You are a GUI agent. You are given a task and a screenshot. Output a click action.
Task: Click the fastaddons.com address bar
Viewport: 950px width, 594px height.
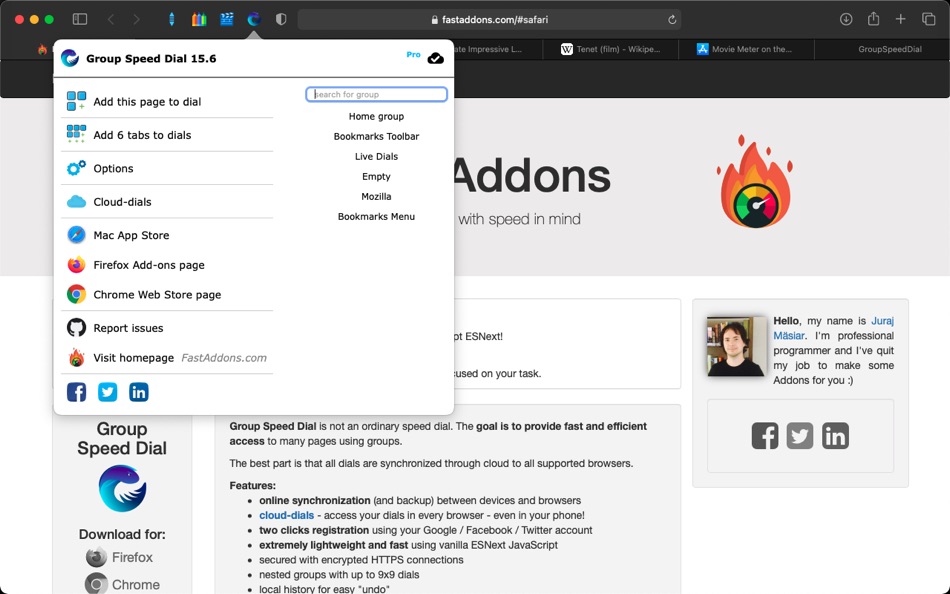tap(490, 19)
